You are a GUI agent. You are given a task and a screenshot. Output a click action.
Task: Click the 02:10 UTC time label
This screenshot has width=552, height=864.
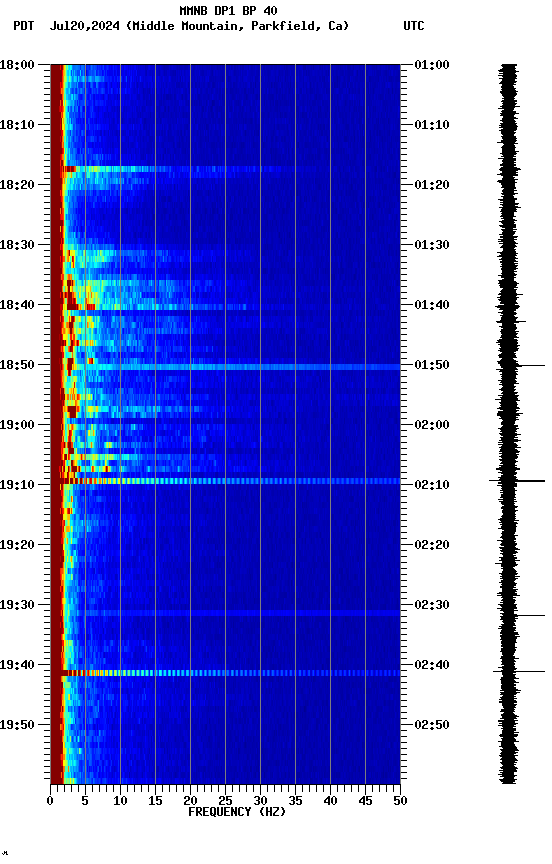tap(432, 485)
